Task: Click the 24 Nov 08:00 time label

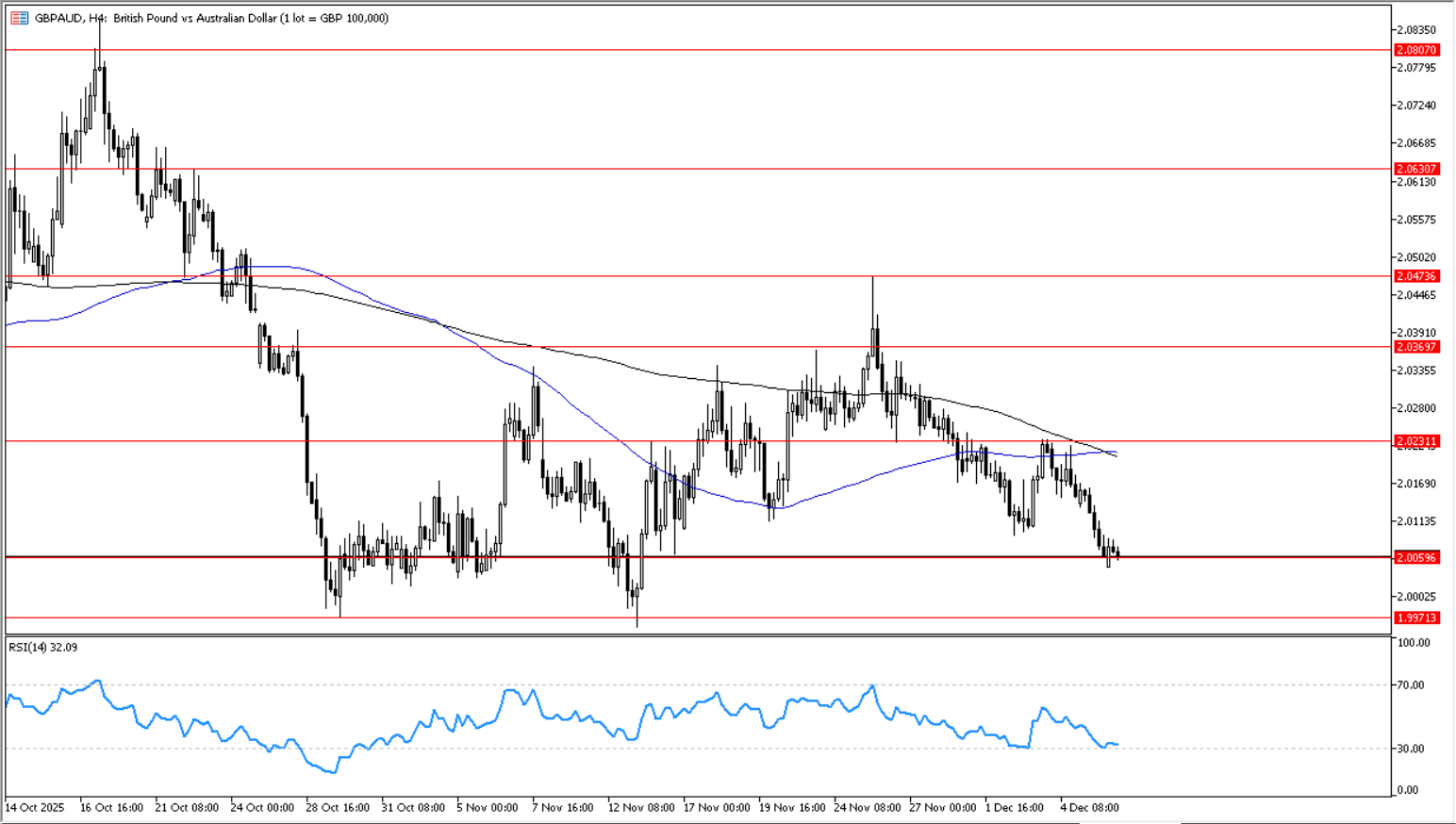Action: [867, 808]
